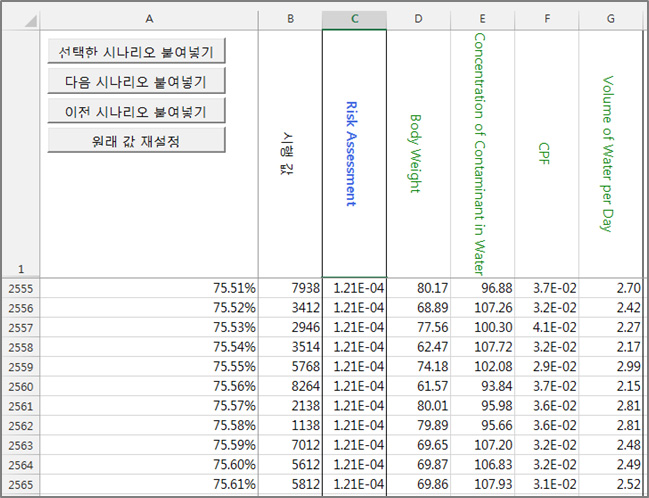Click trial value cell 7012
This screenshot has height=498, width=649.
point(290,445)
